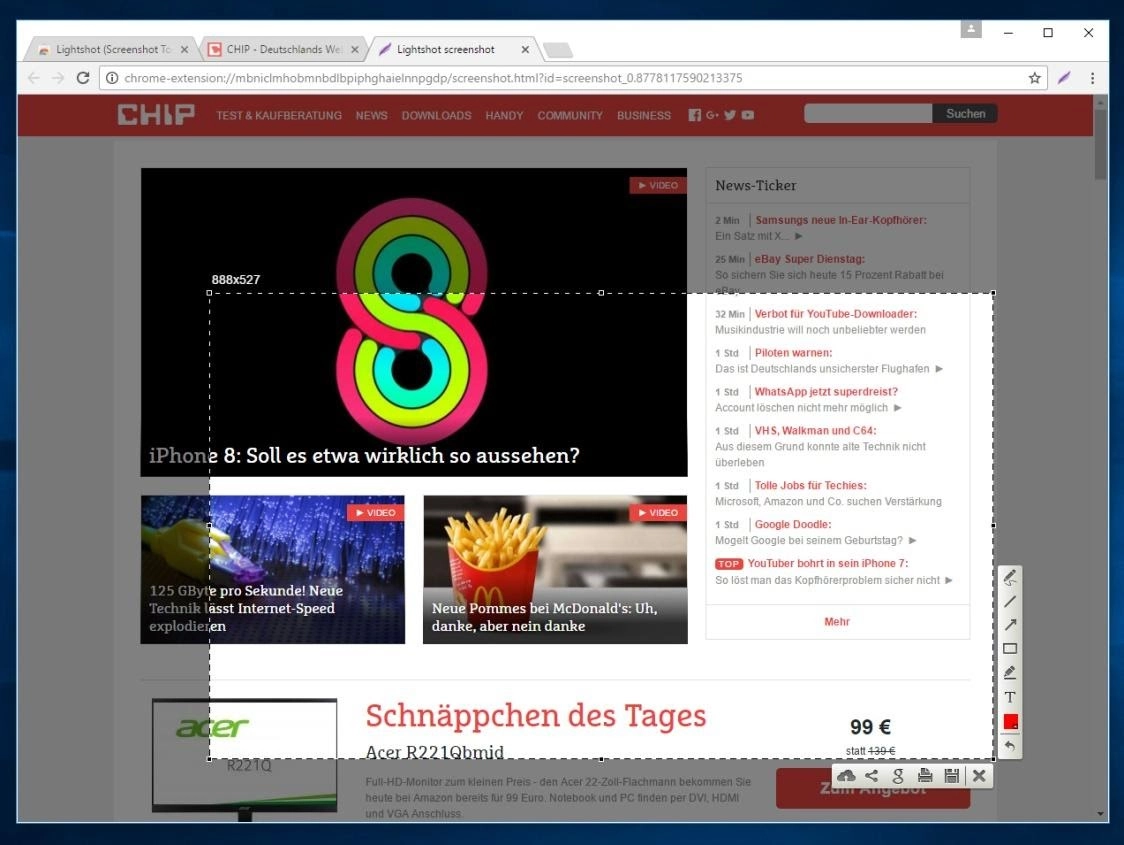
Task: Open a new browser tab
Action: [558, 49]
